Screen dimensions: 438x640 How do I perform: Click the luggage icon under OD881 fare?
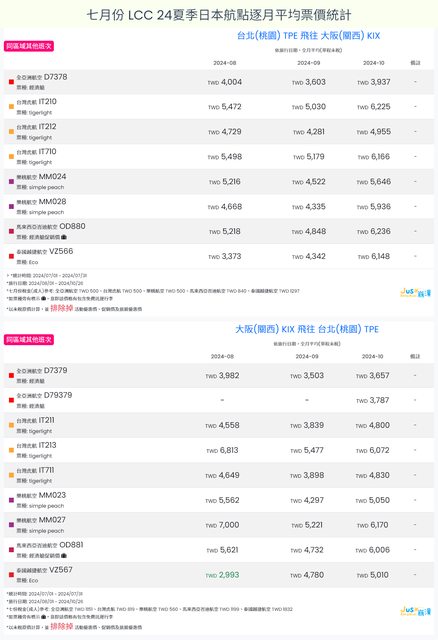tap(64, 556)
